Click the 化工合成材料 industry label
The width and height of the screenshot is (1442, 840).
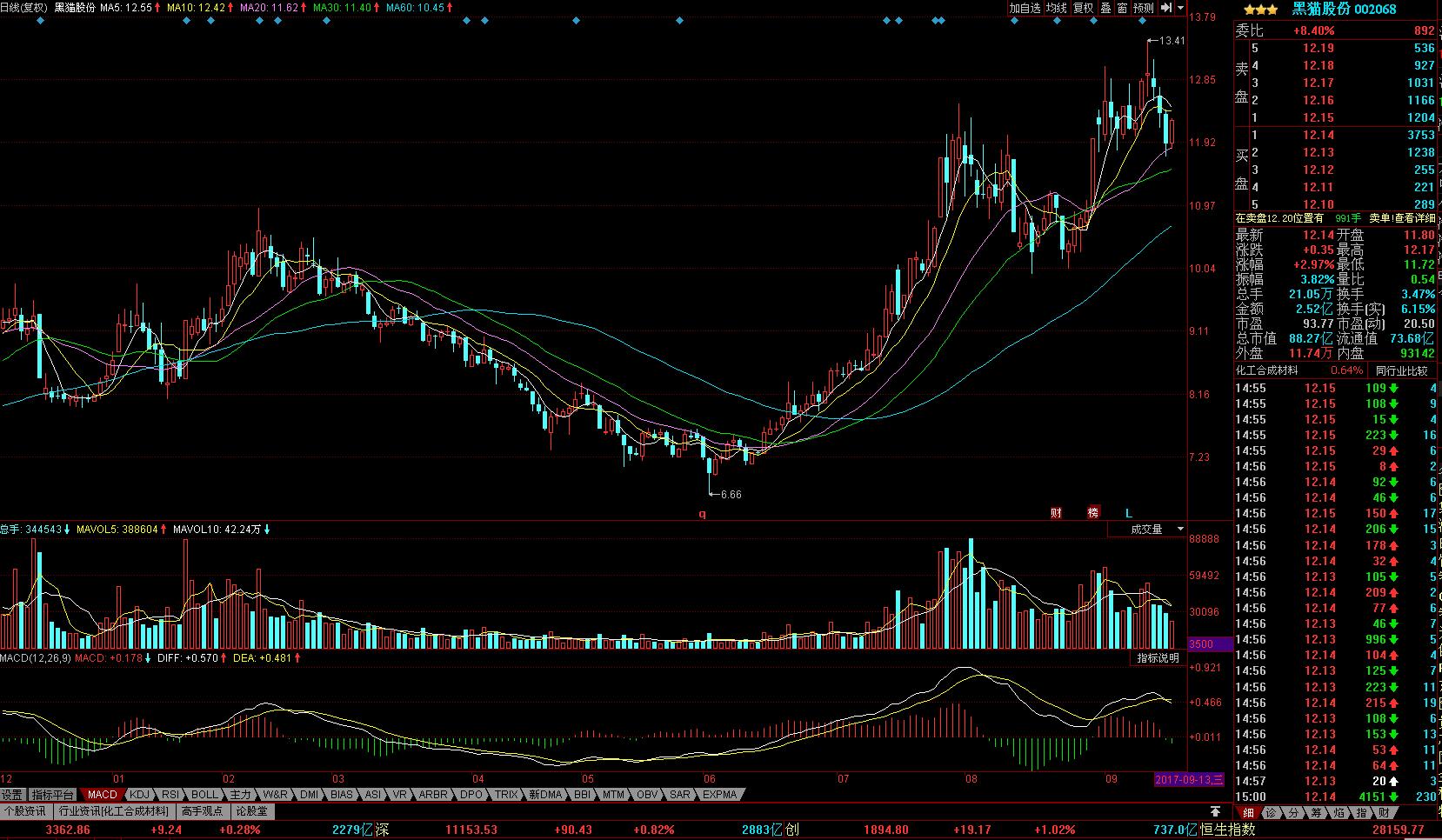[1267, 370]
